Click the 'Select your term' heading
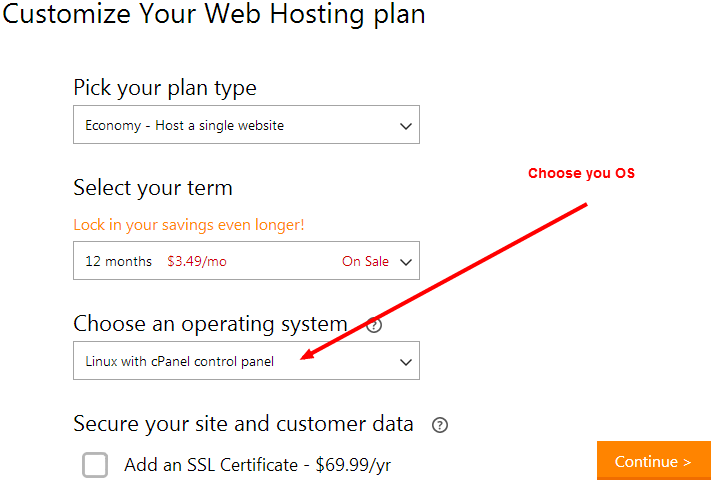 pyautogui.click(x=153, y=188)
